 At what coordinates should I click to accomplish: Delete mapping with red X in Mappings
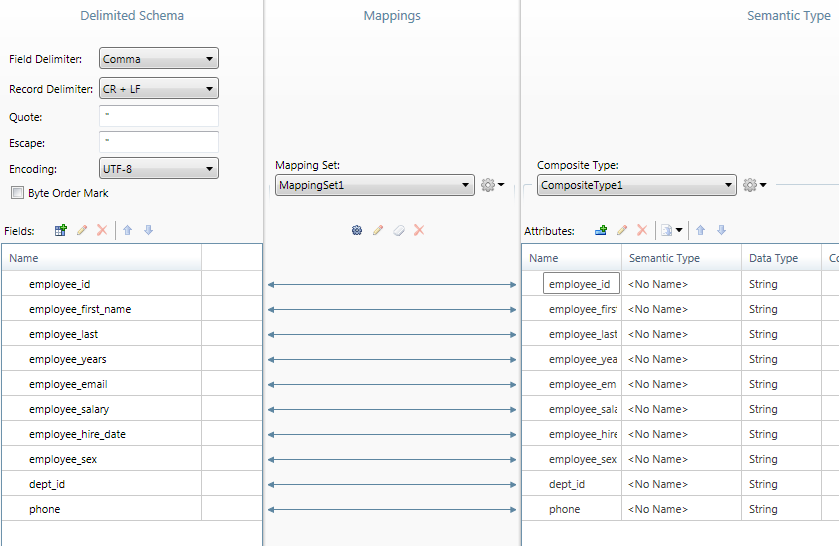click(419, 230)
